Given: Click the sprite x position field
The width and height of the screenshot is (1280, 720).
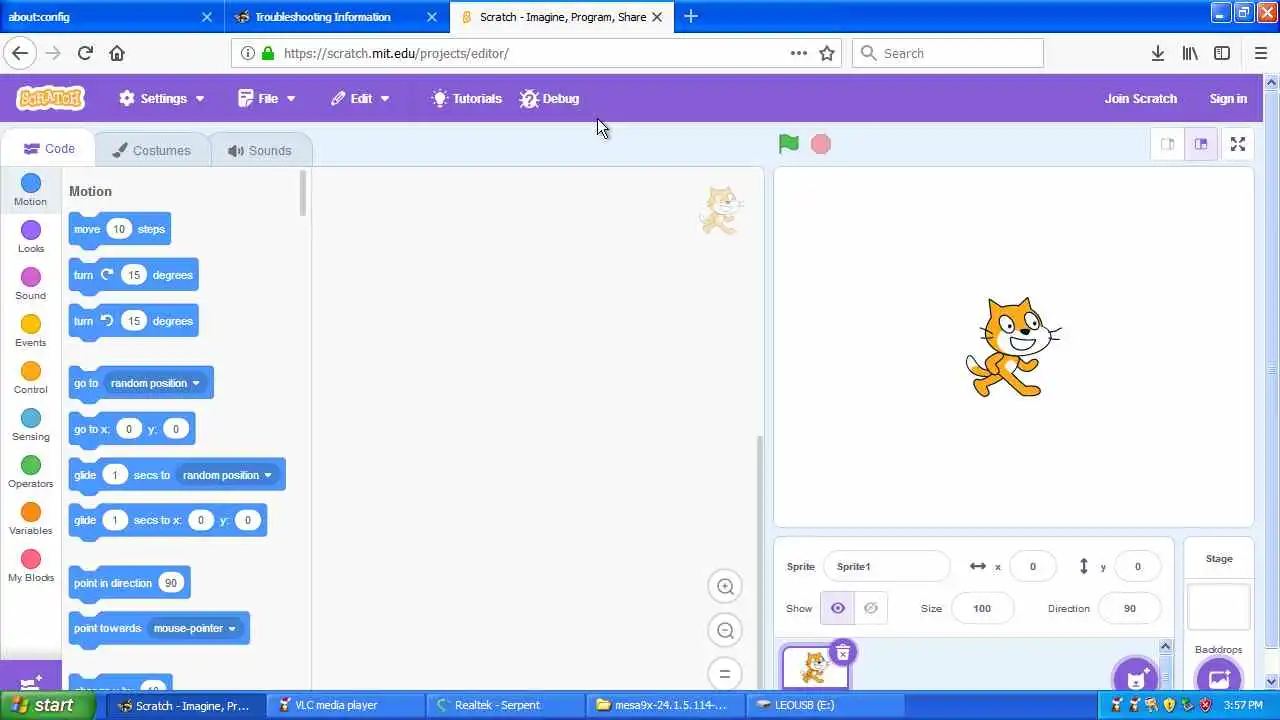Looking at the screenshot, I should click(x=1033, y=566).
